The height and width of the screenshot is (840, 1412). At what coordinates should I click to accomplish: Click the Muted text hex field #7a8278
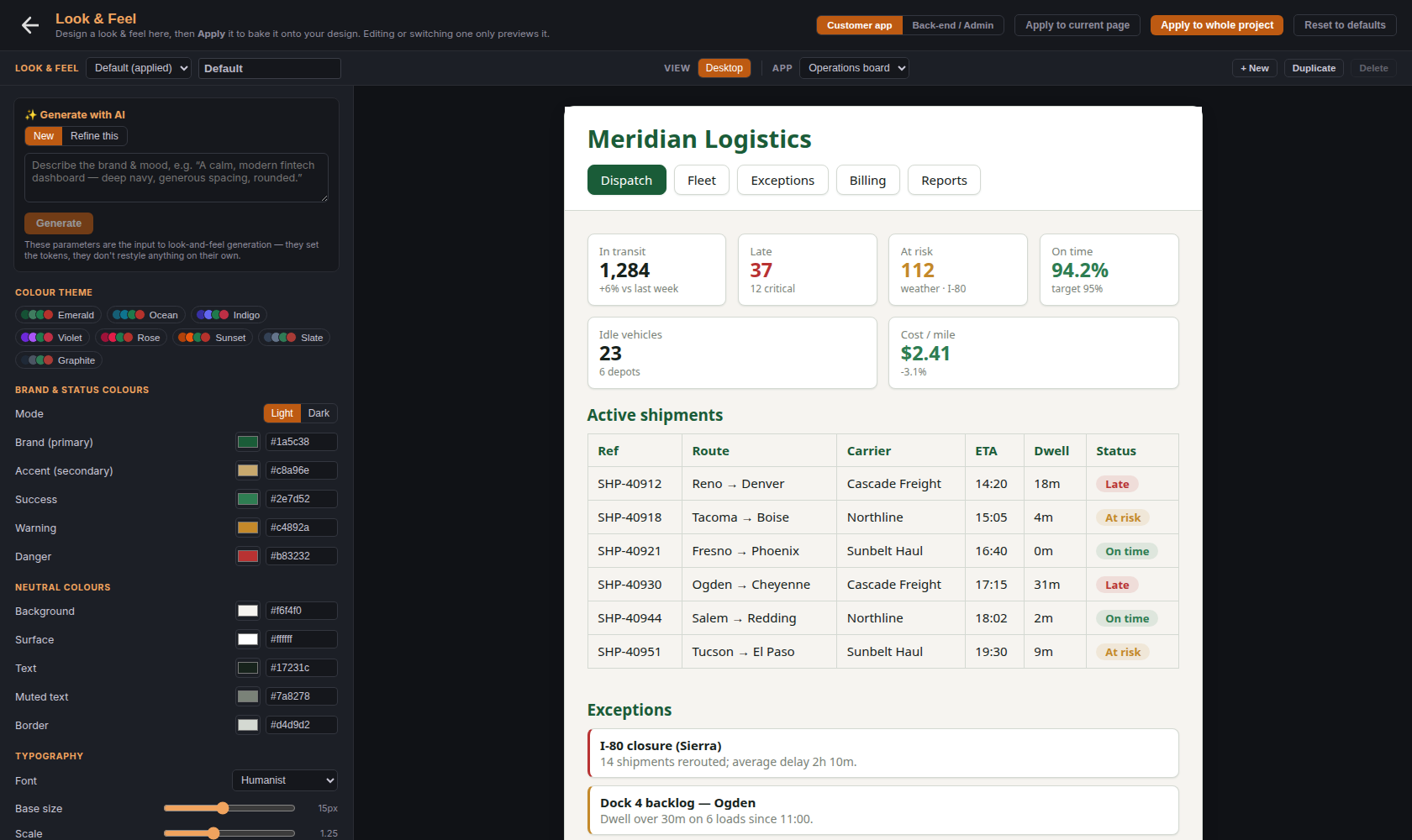pos(302,696)
